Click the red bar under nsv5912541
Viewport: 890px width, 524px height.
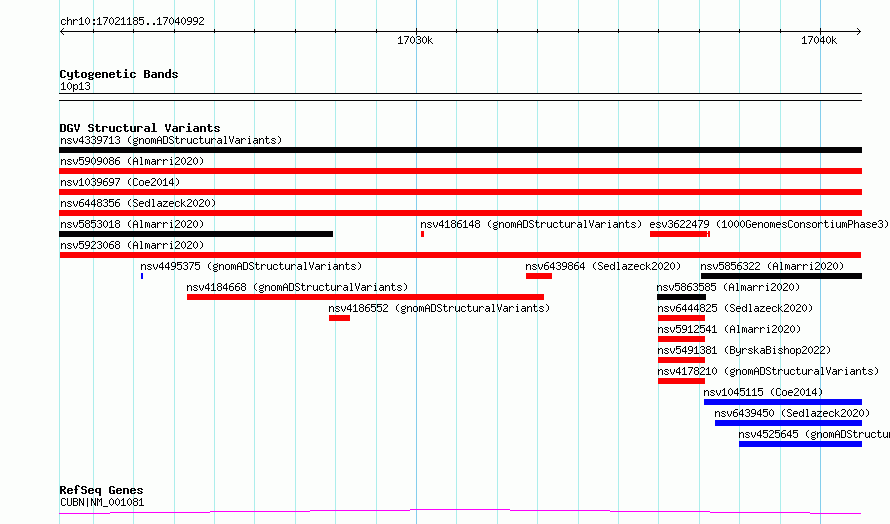(681, 339)
